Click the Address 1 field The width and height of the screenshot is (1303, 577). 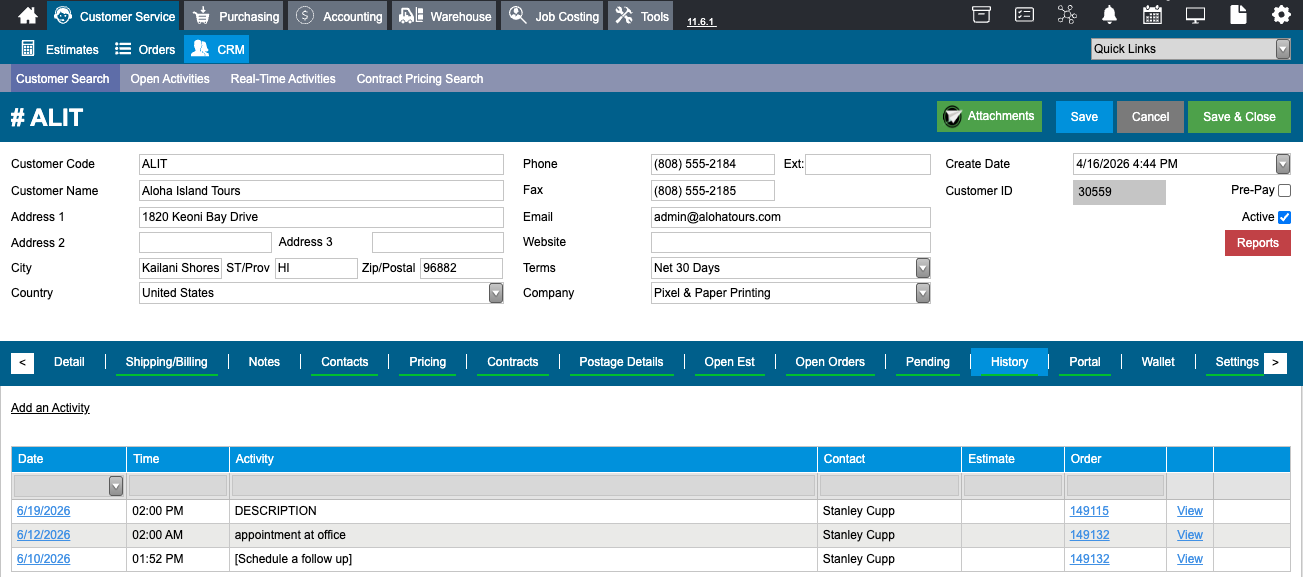point(321,217)
